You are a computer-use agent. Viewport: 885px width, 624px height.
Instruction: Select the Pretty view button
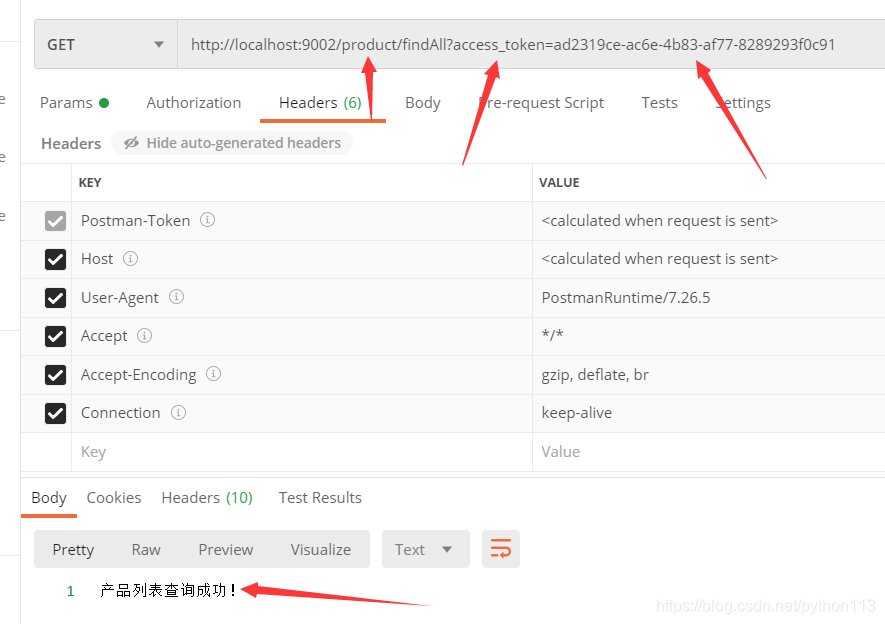73,550
